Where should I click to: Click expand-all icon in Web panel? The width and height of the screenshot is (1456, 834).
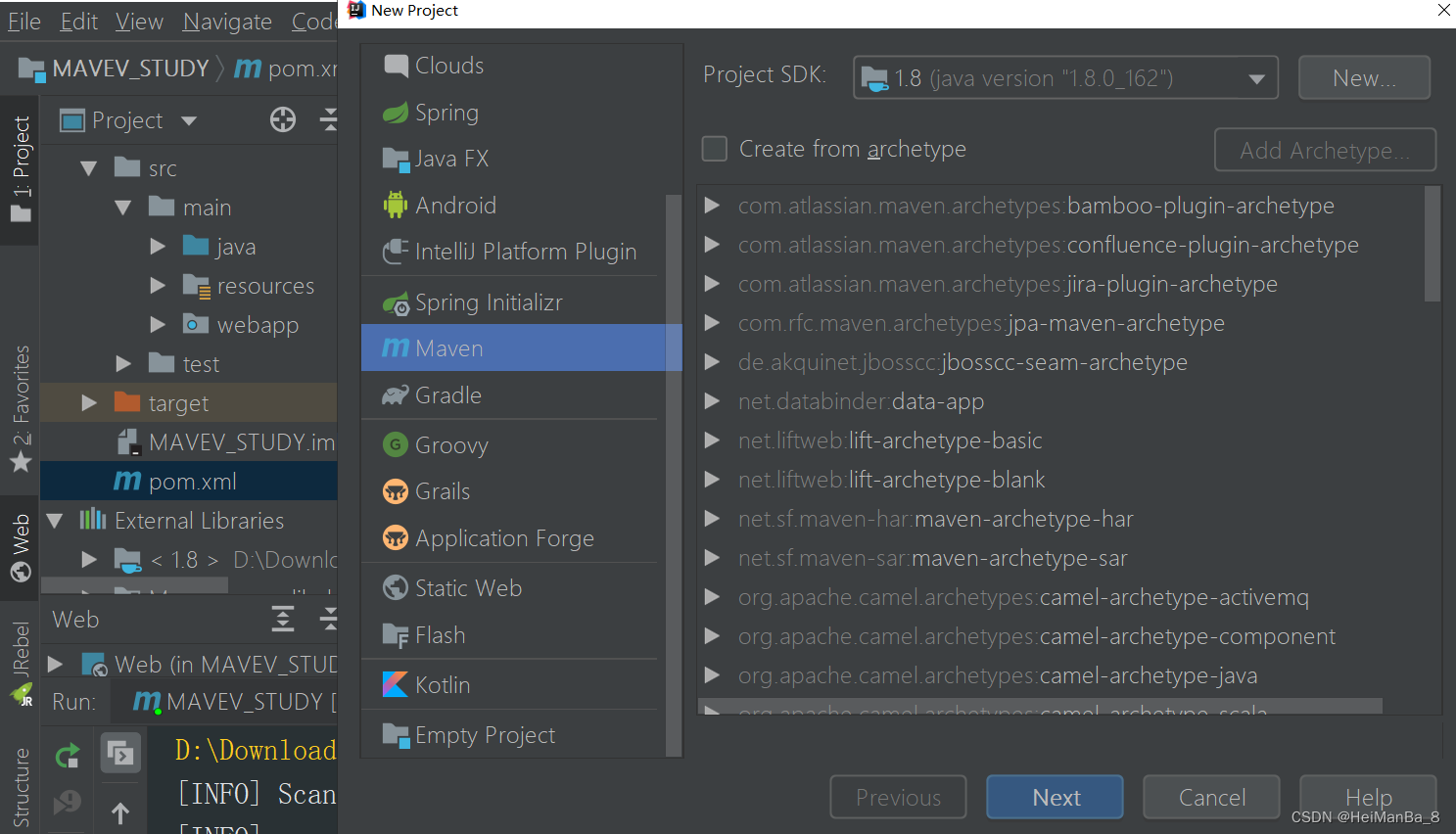(x=283, y=619)
